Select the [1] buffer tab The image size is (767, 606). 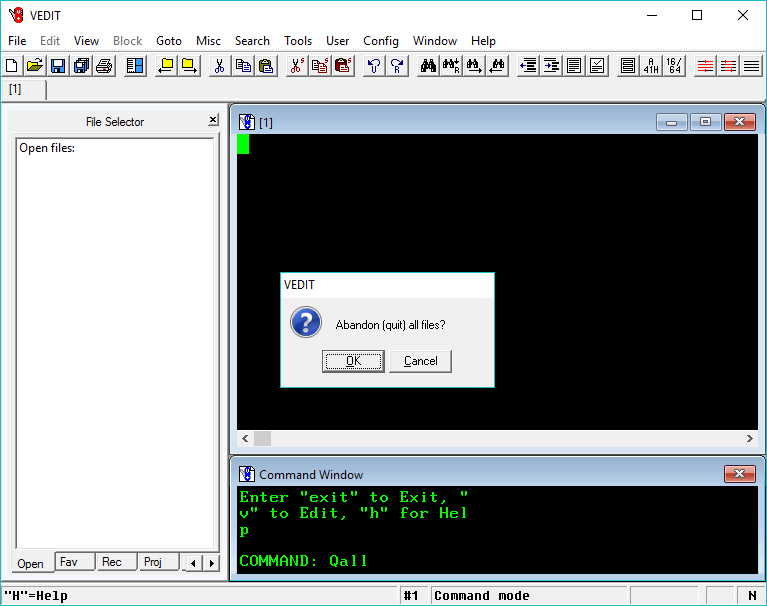click(x=23, y=90)
